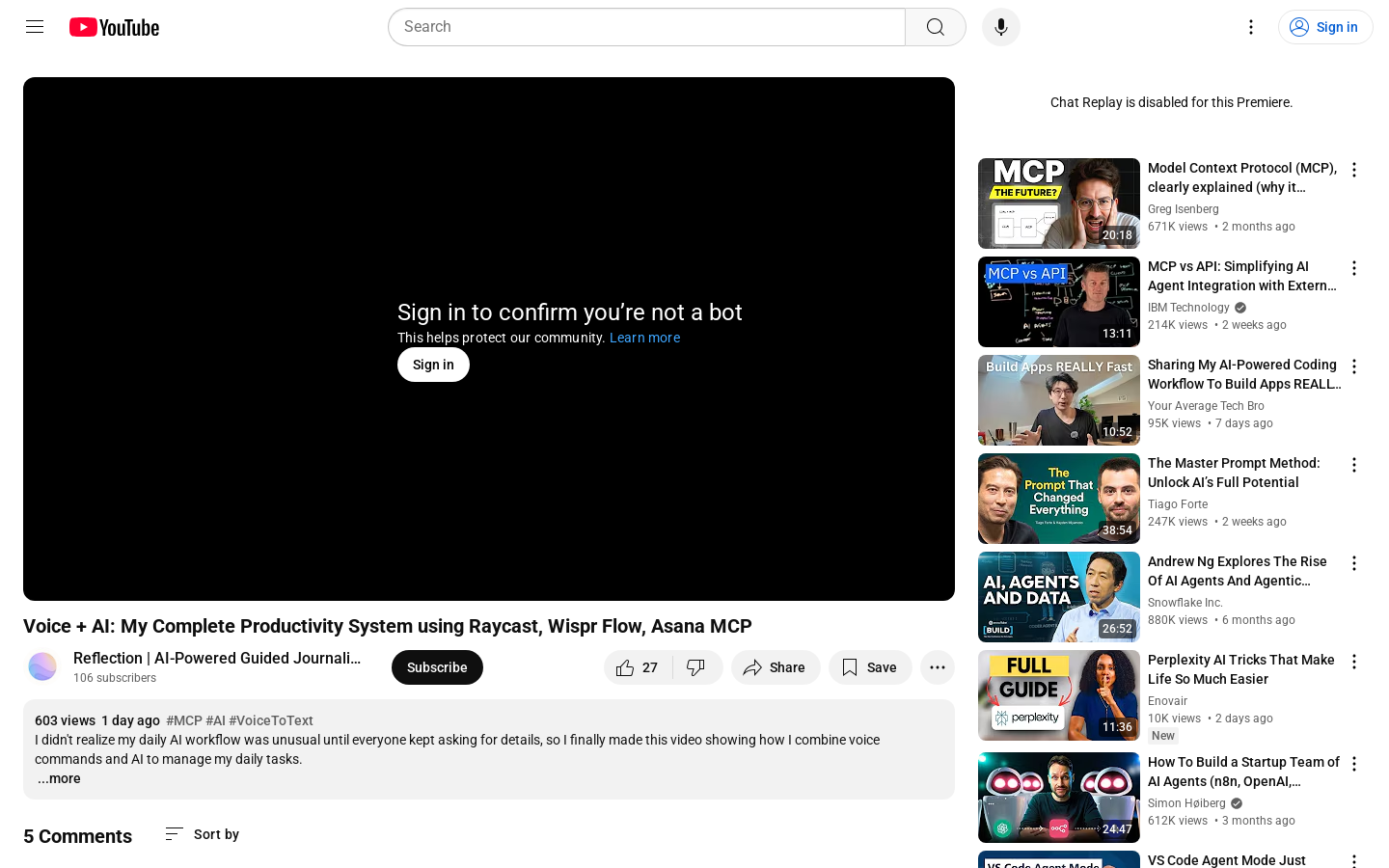Open The Master Prompt Method thumbnail
This screenshot has width=1389, height=868.
click(x=1059, y=499)
